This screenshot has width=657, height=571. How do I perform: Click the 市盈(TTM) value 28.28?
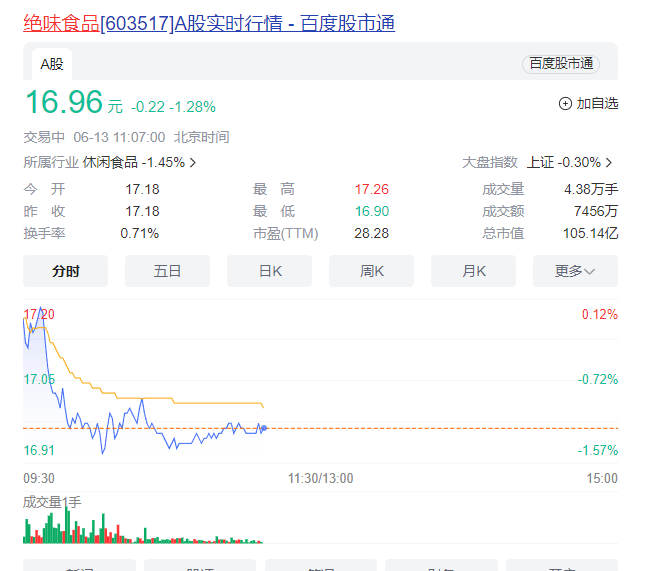point(372,233)
